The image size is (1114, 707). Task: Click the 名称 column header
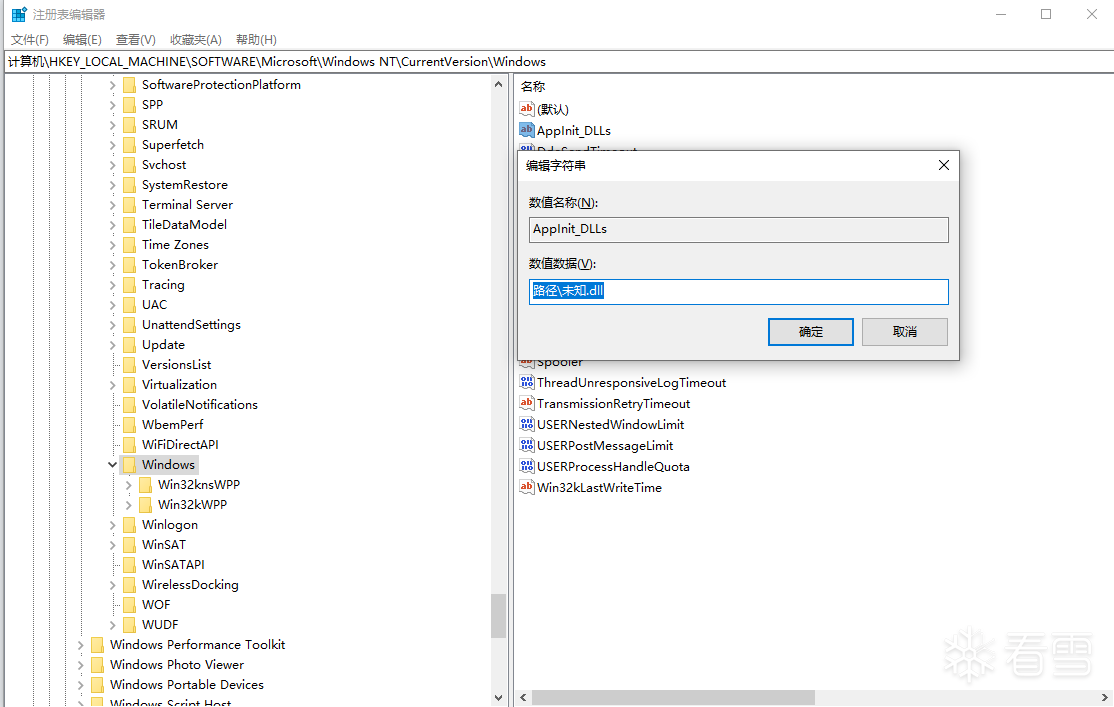coord(533,87)
